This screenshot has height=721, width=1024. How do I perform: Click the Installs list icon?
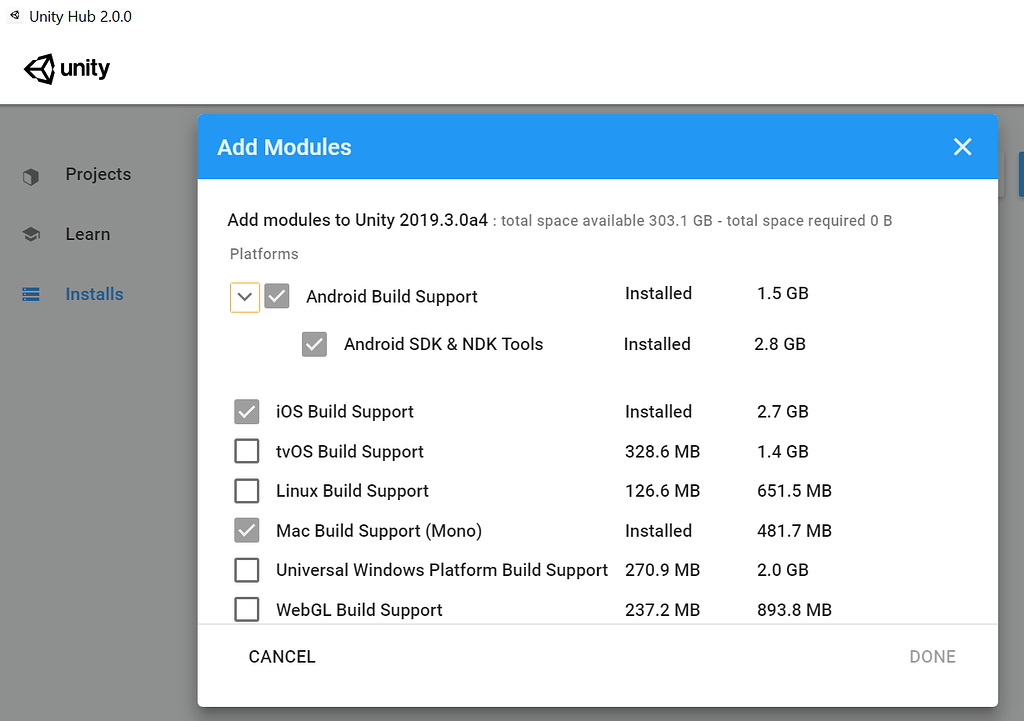pos(31,295)
